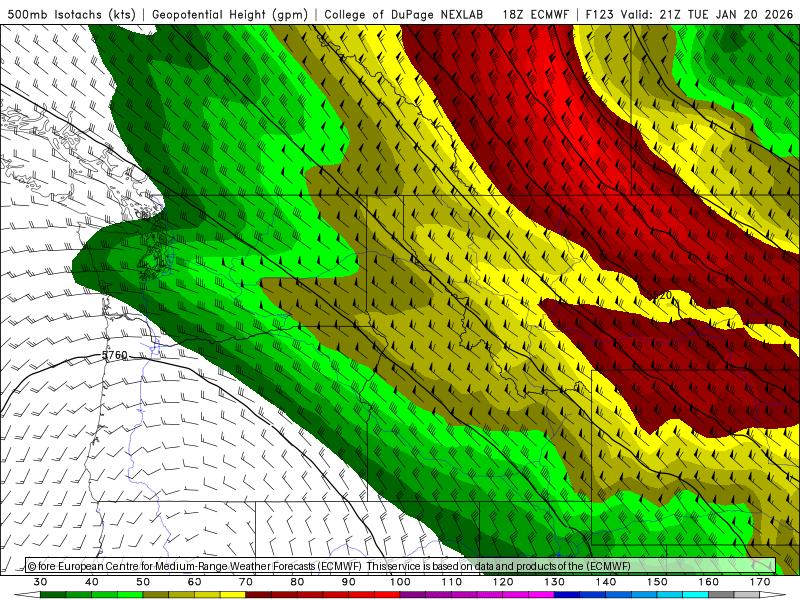800x600 pixels.
Task: Click 'College of DuPage NEXLAB' header text
Action: [404, 15]
